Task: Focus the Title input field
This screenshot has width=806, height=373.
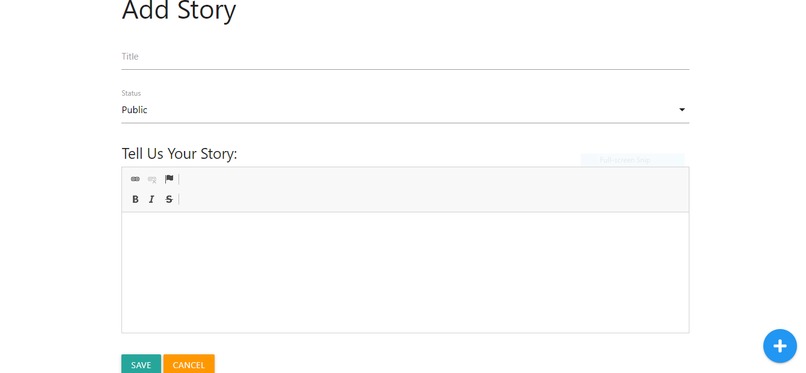Action: (405, 57)
